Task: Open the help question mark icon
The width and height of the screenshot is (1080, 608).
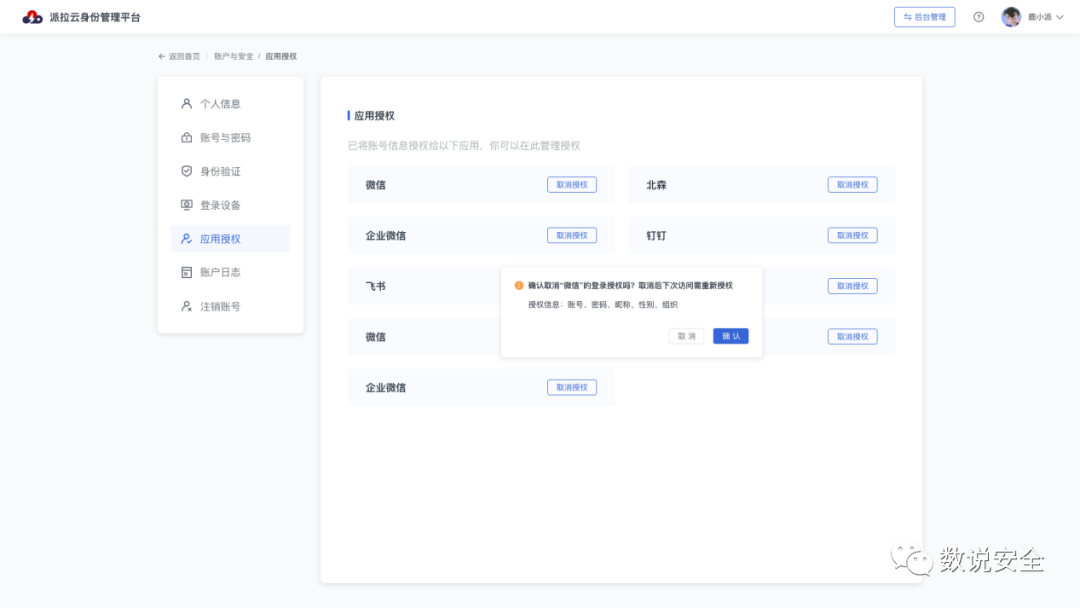Action: pos(978,17)
